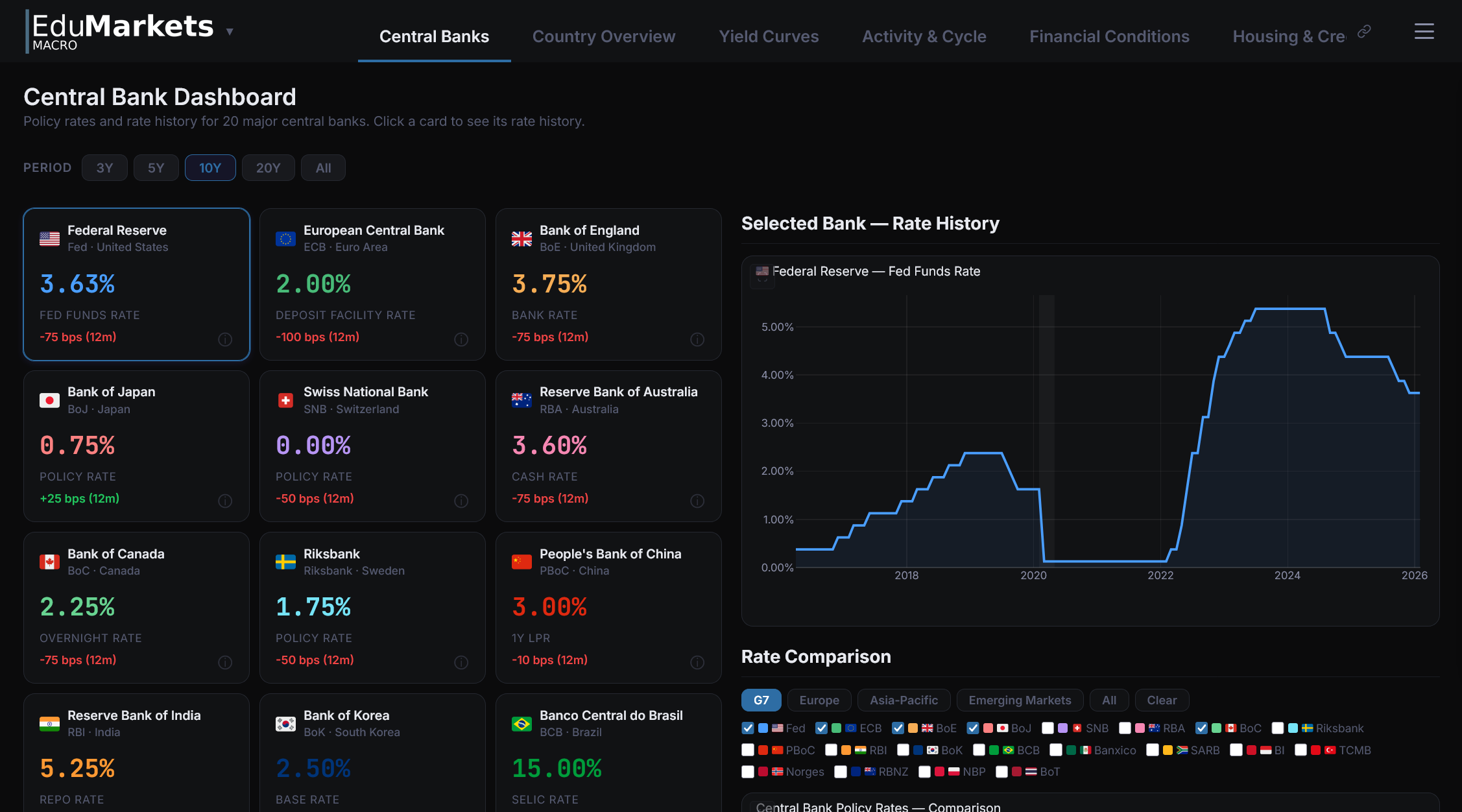1462x812 pixels.
Task: Click the blue color swatch next to Fed
Action: 763,728
